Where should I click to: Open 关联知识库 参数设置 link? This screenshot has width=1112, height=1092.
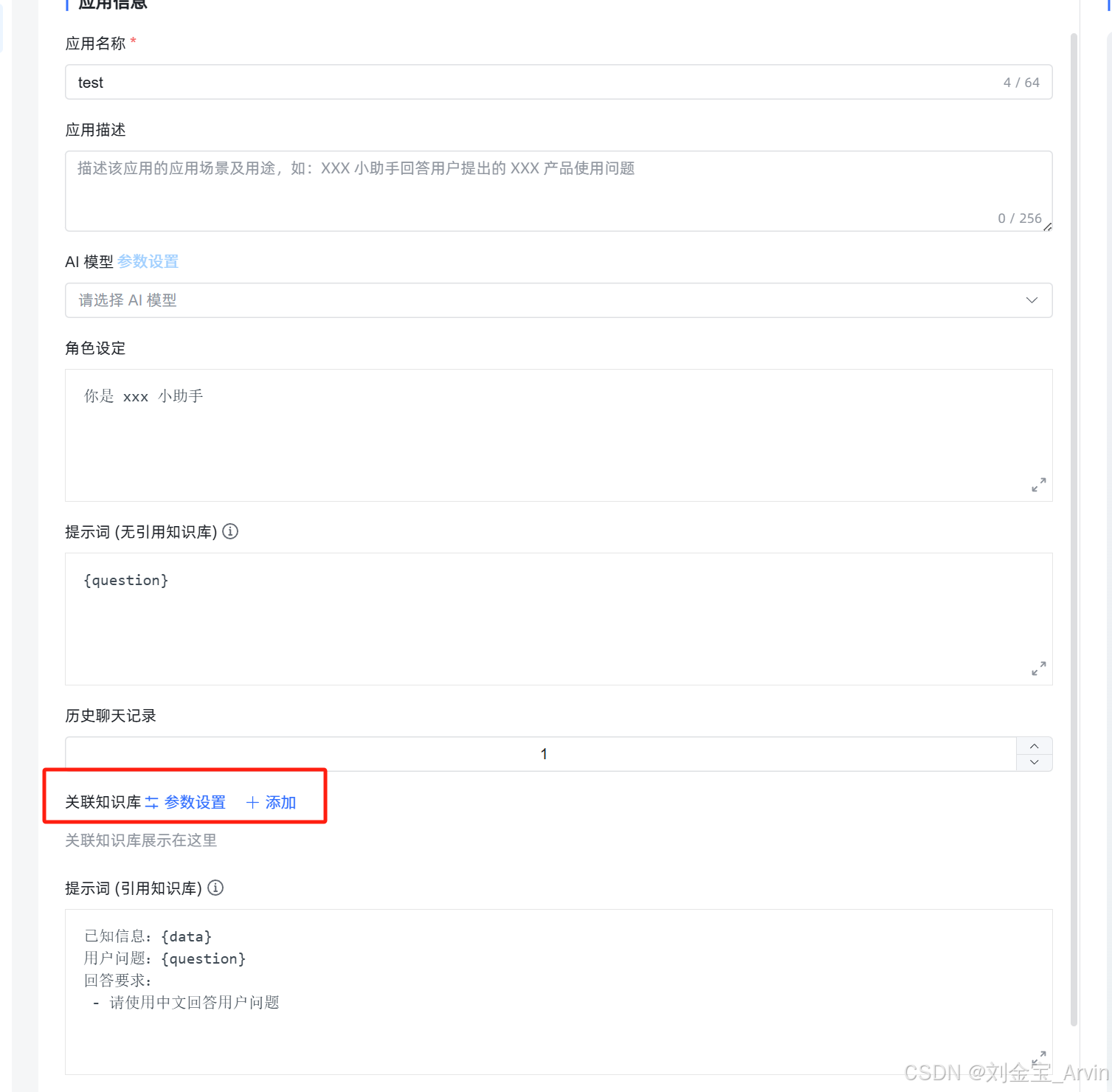195,802
